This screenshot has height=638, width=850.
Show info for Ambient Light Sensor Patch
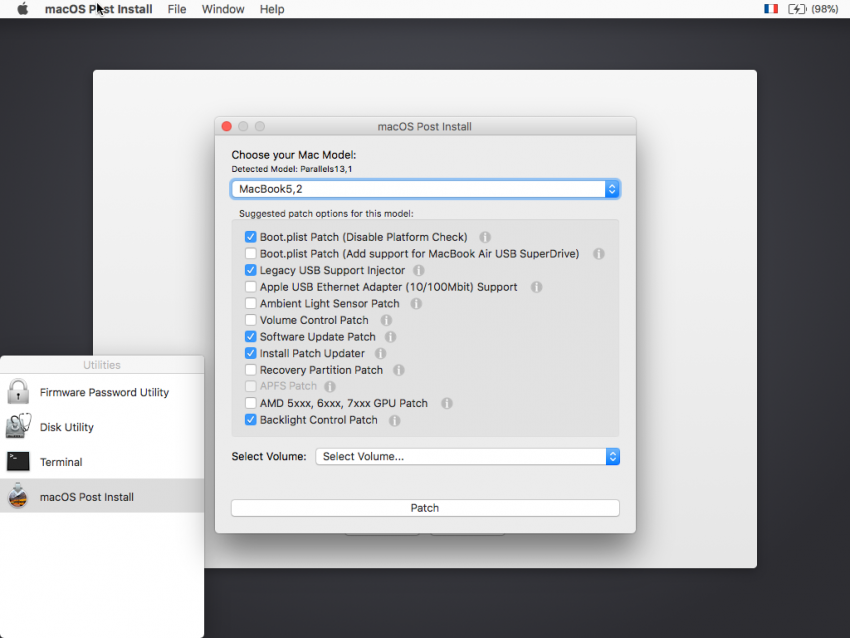[416, 304]
